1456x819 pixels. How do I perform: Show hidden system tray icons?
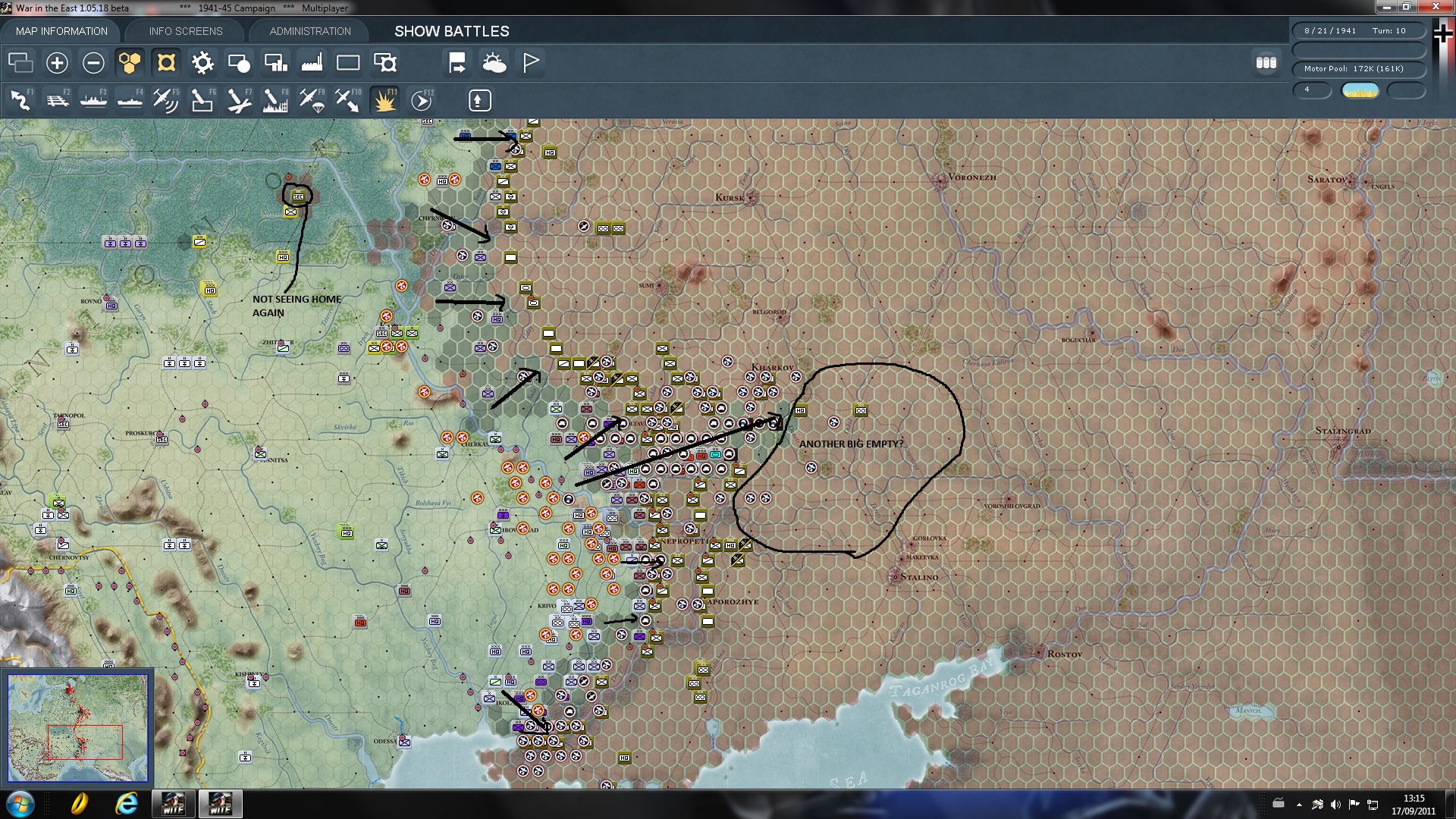[1299, 805]
